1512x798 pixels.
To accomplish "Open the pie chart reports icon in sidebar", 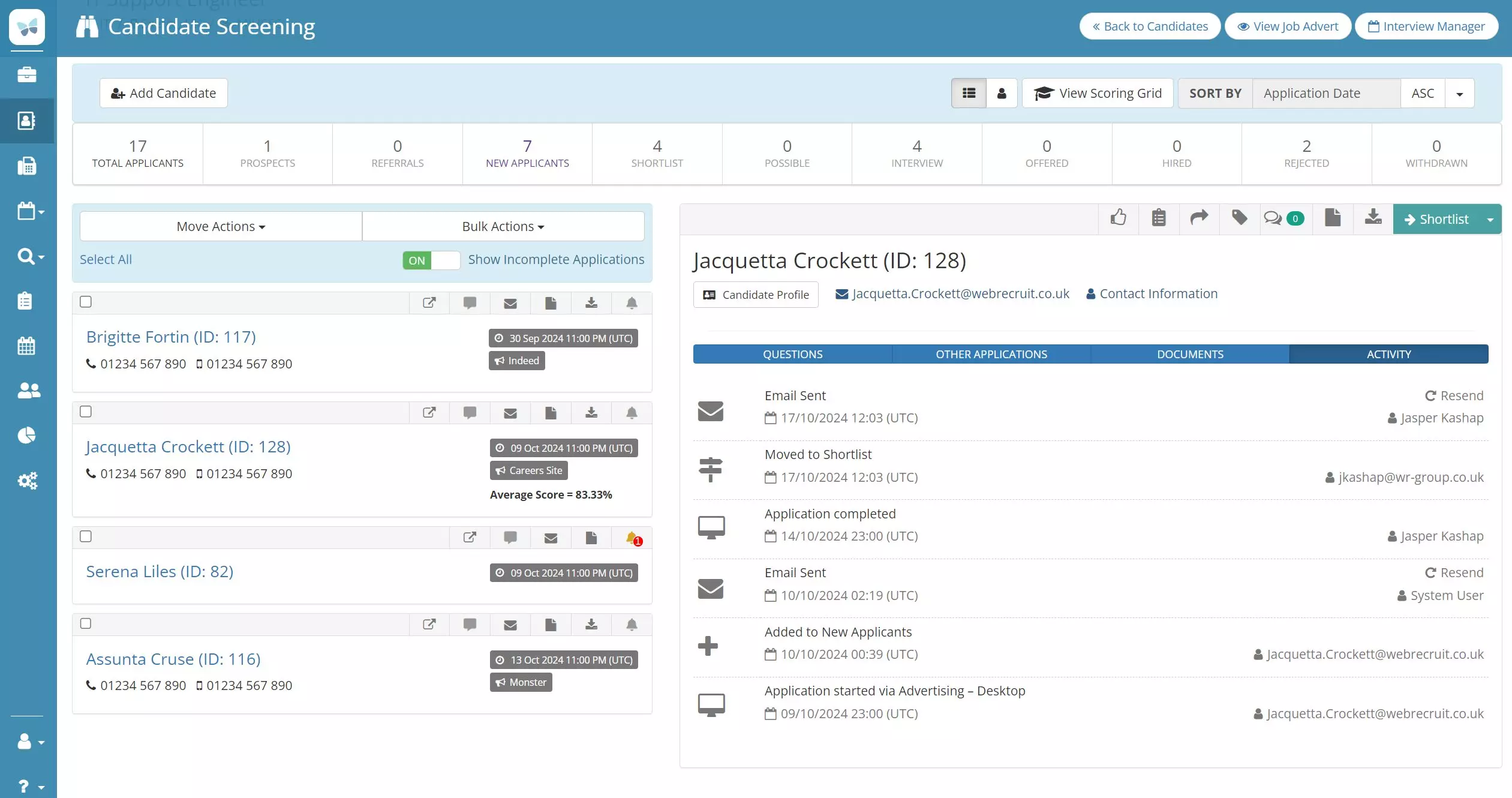I will click(x=26, y=436).
